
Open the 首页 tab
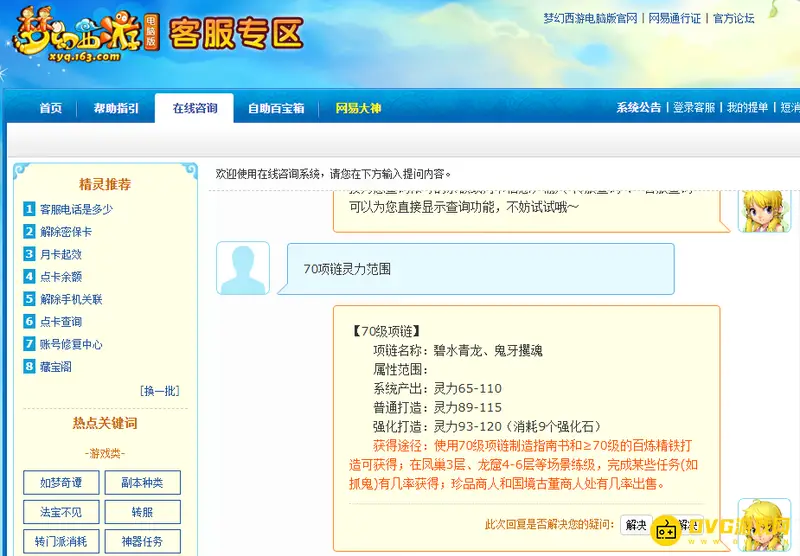[x=51, y=108]
